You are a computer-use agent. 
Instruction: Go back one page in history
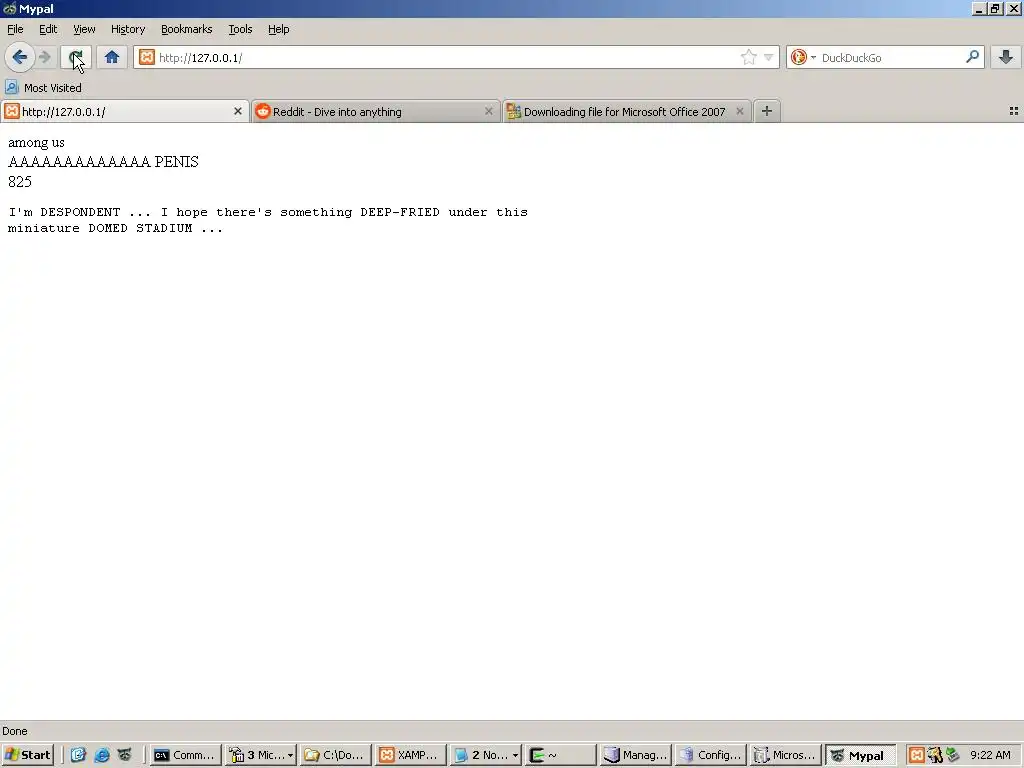pos(20,57)
